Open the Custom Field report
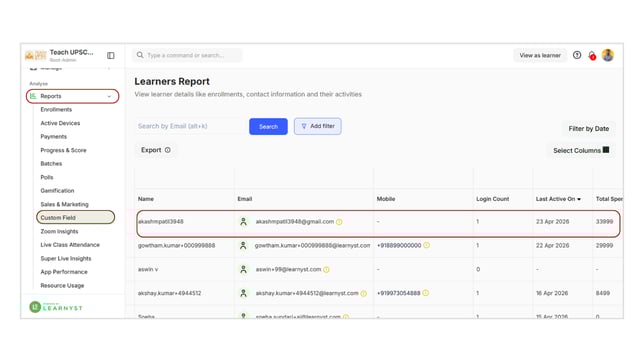This screenshot has width=644, height=362. point(75,217)
